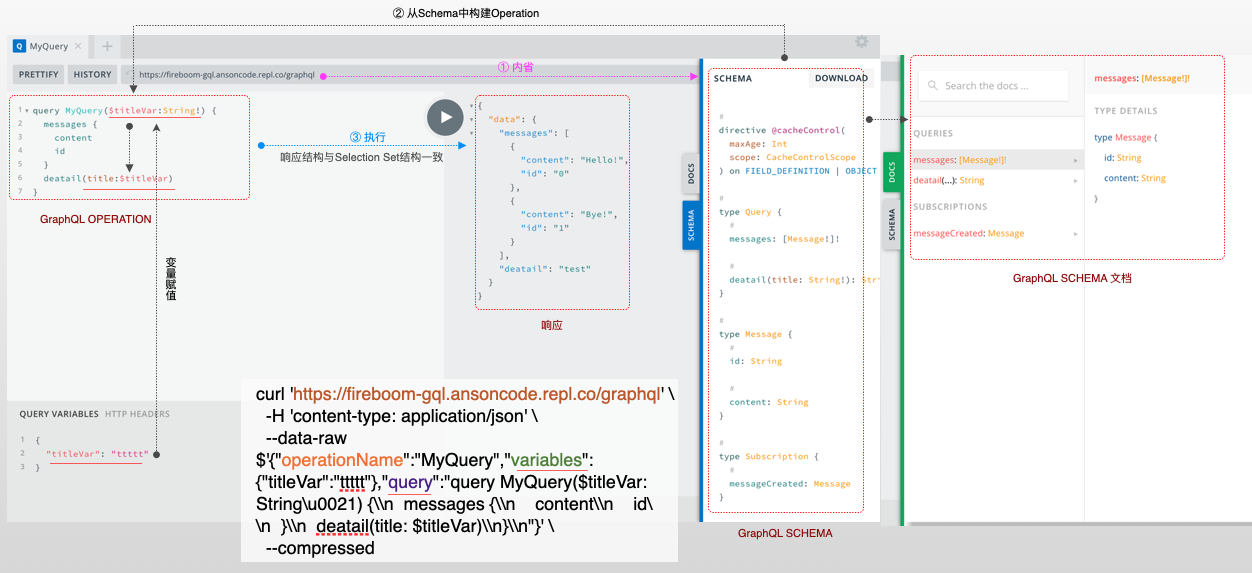Open the green DOCS side tab
The height and width of the screenshot is (573, 1252).
tap(892, 172)
